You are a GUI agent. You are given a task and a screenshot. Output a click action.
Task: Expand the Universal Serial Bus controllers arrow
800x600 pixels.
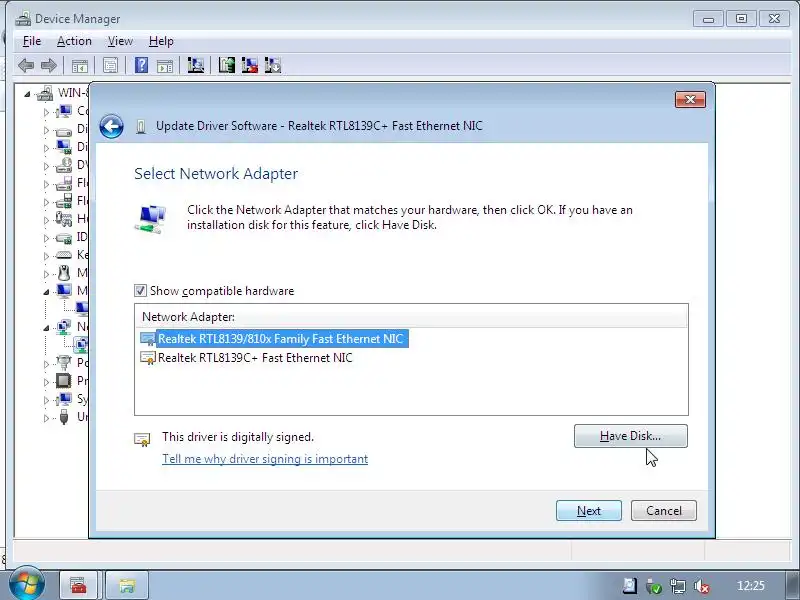(46, 418)
